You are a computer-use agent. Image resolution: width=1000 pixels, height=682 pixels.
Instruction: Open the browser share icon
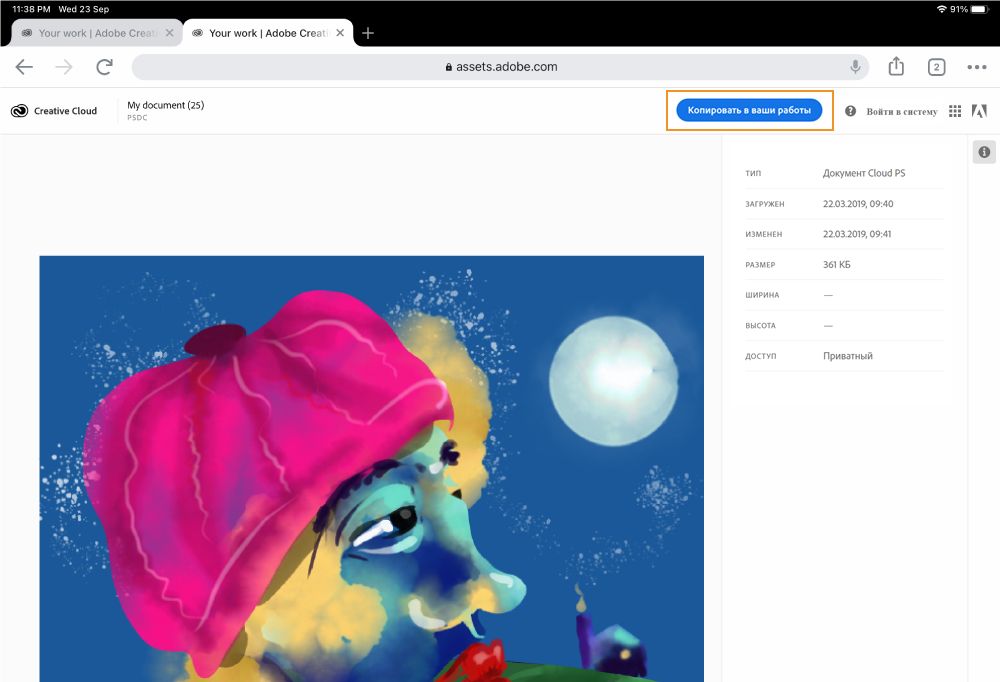click(895, 66)
